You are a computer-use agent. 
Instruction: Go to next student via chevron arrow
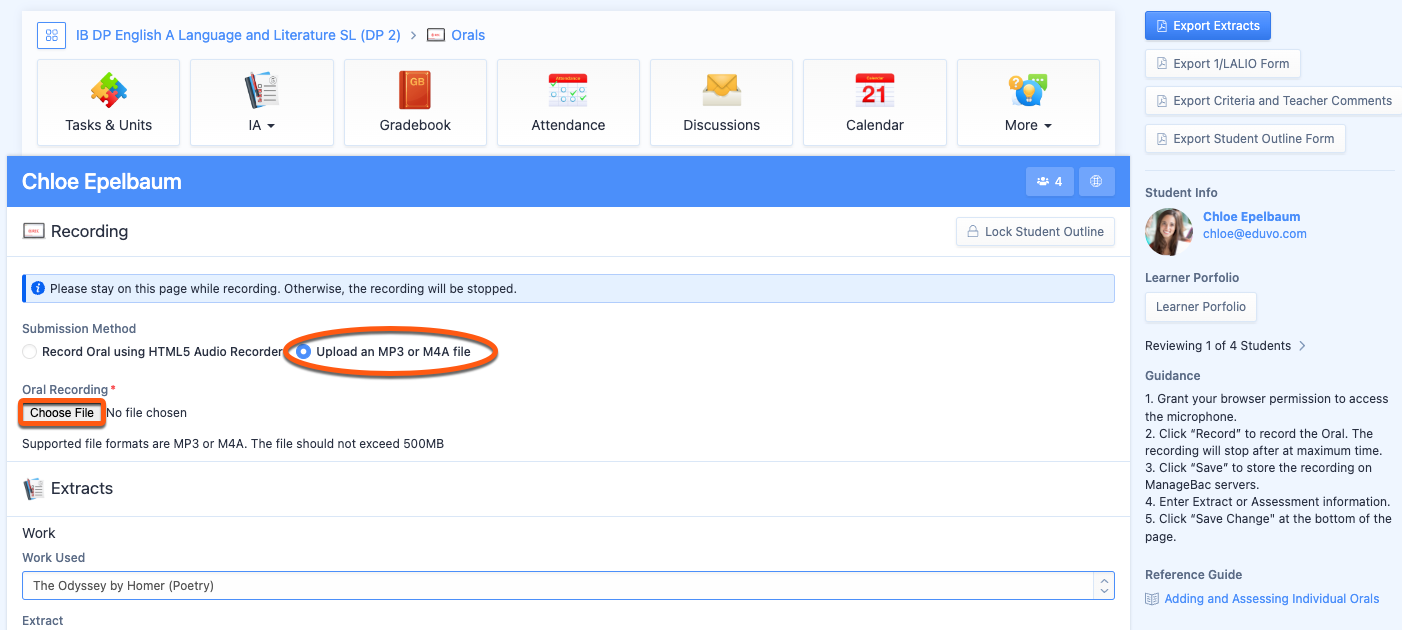[1302, 346]
